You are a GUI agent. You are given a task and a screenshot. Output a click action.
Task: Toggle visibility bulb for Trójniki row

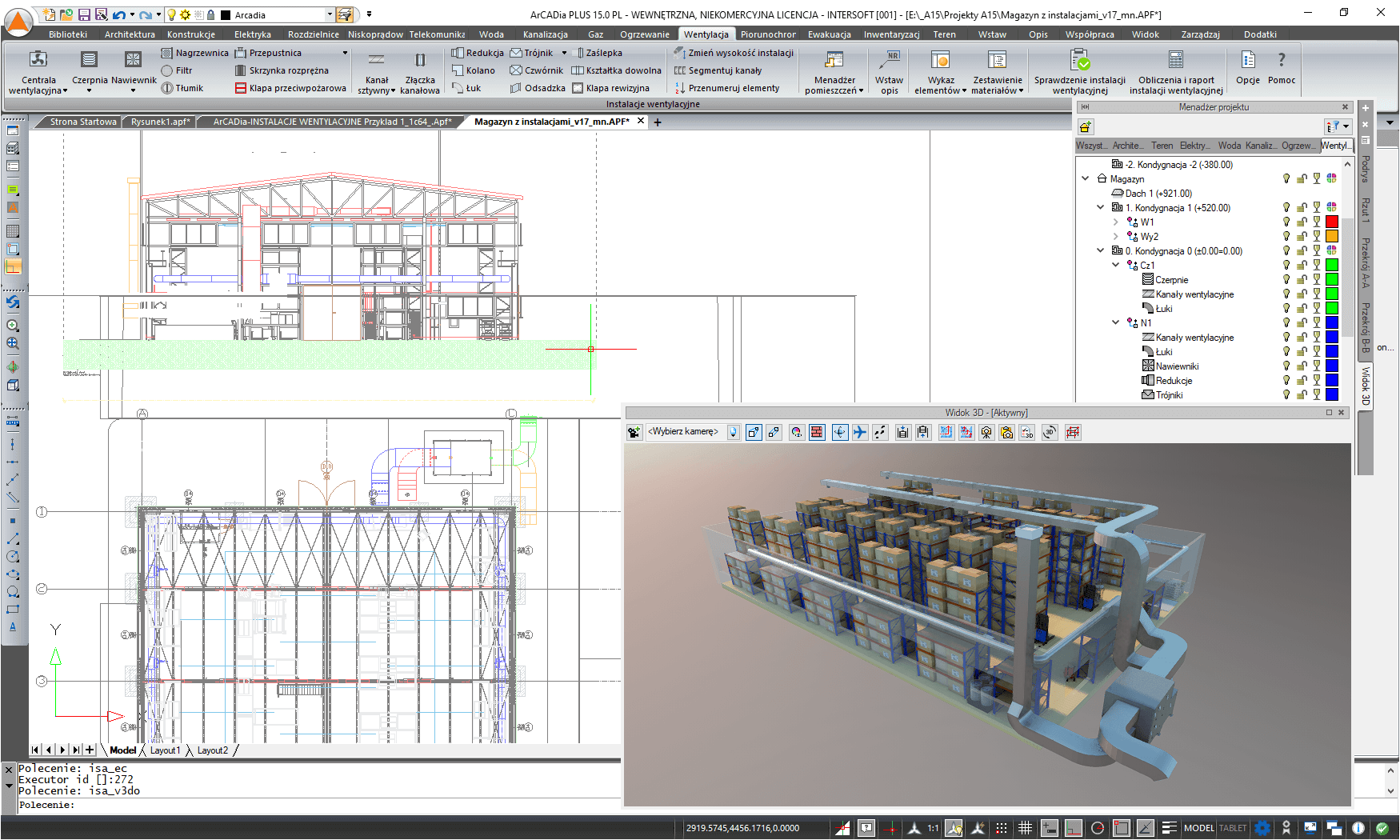pyautogui.click(x=1286, y=395)
